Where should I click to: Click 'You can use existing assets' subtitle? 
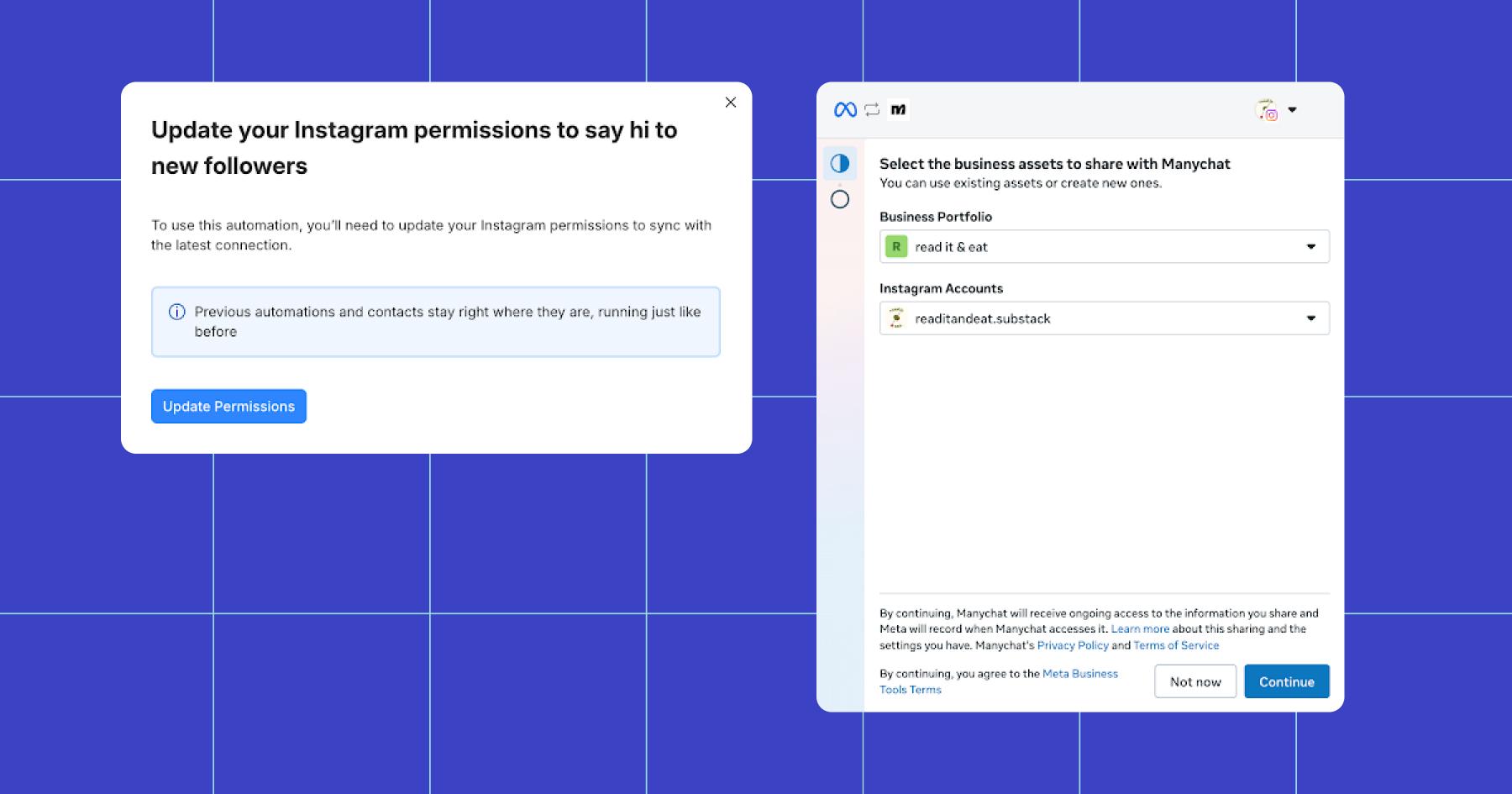click(1021, 183)
